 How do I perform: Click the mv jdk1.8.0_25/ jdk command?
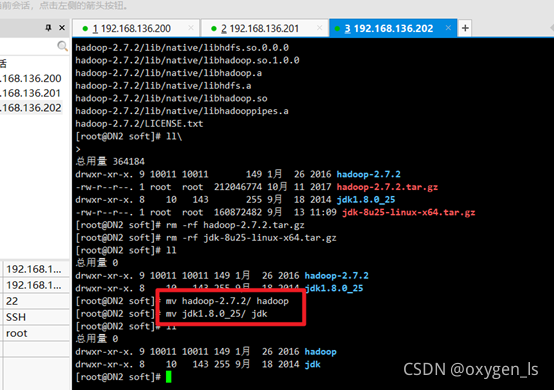217,314
